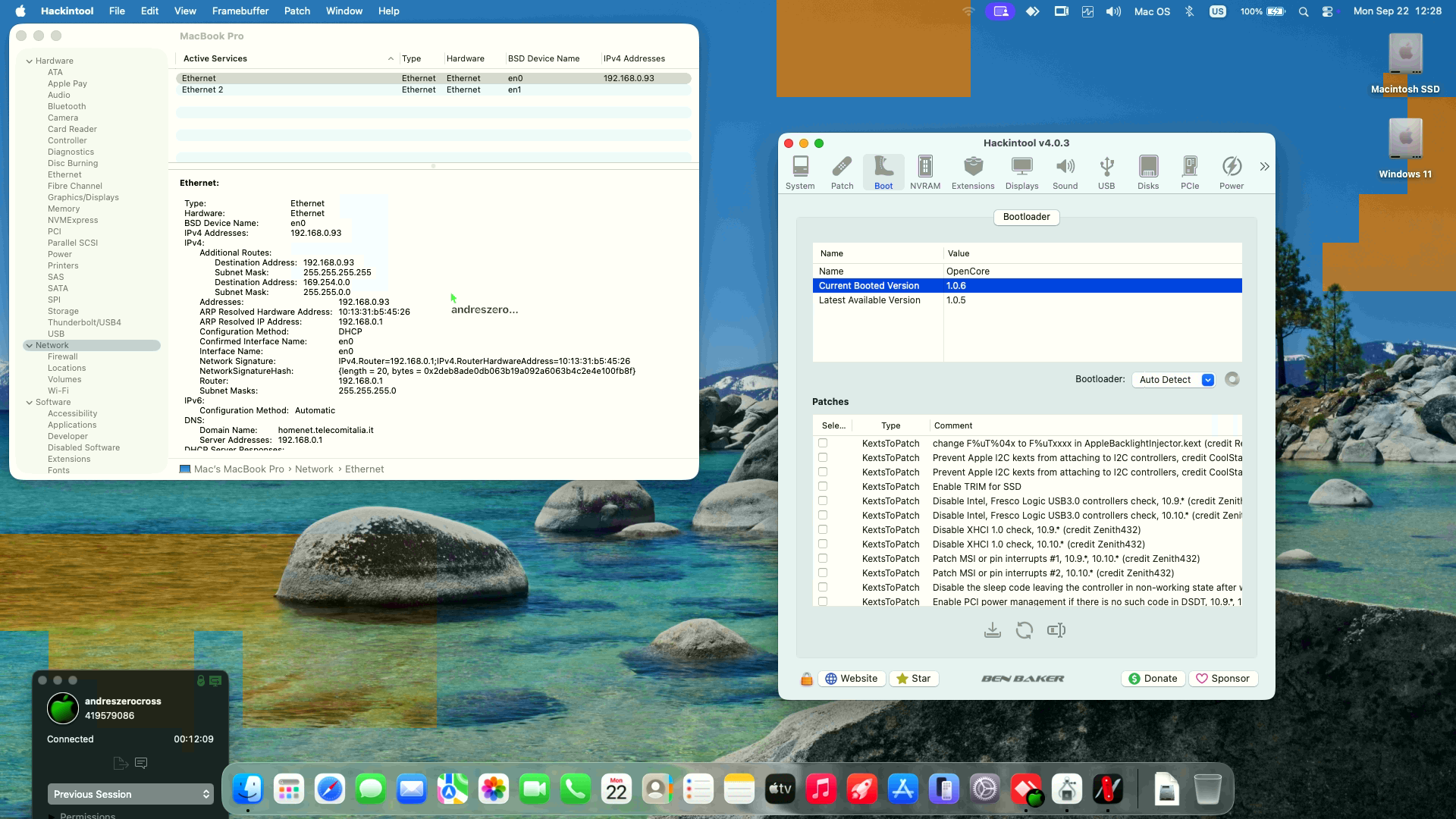
Task: Open the Disks toolbar icon
Action: pyautogui.click(x=1148, y=172)
